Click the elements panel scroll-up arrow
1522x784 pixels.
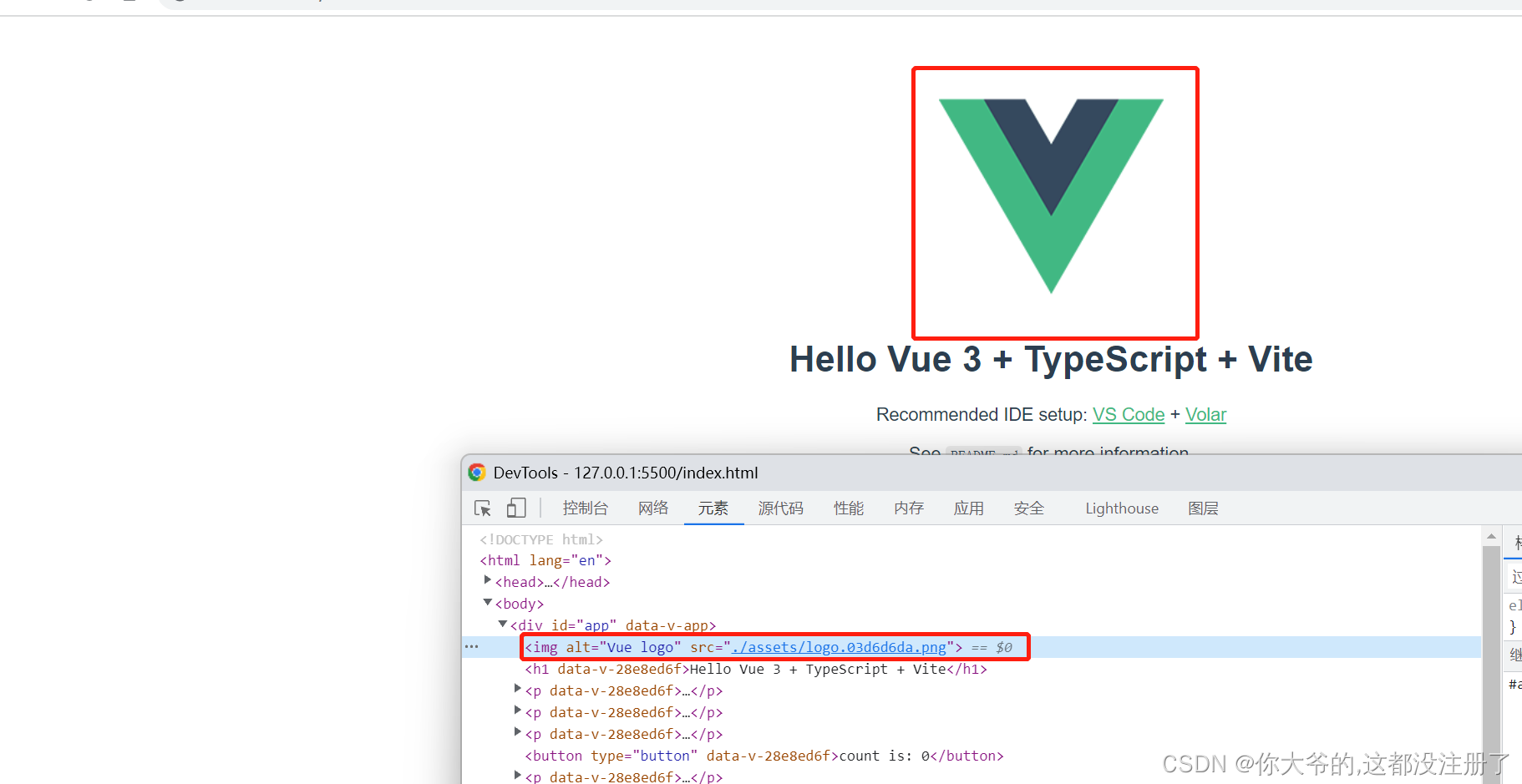pyautogui.click(x=1491, y=536)
